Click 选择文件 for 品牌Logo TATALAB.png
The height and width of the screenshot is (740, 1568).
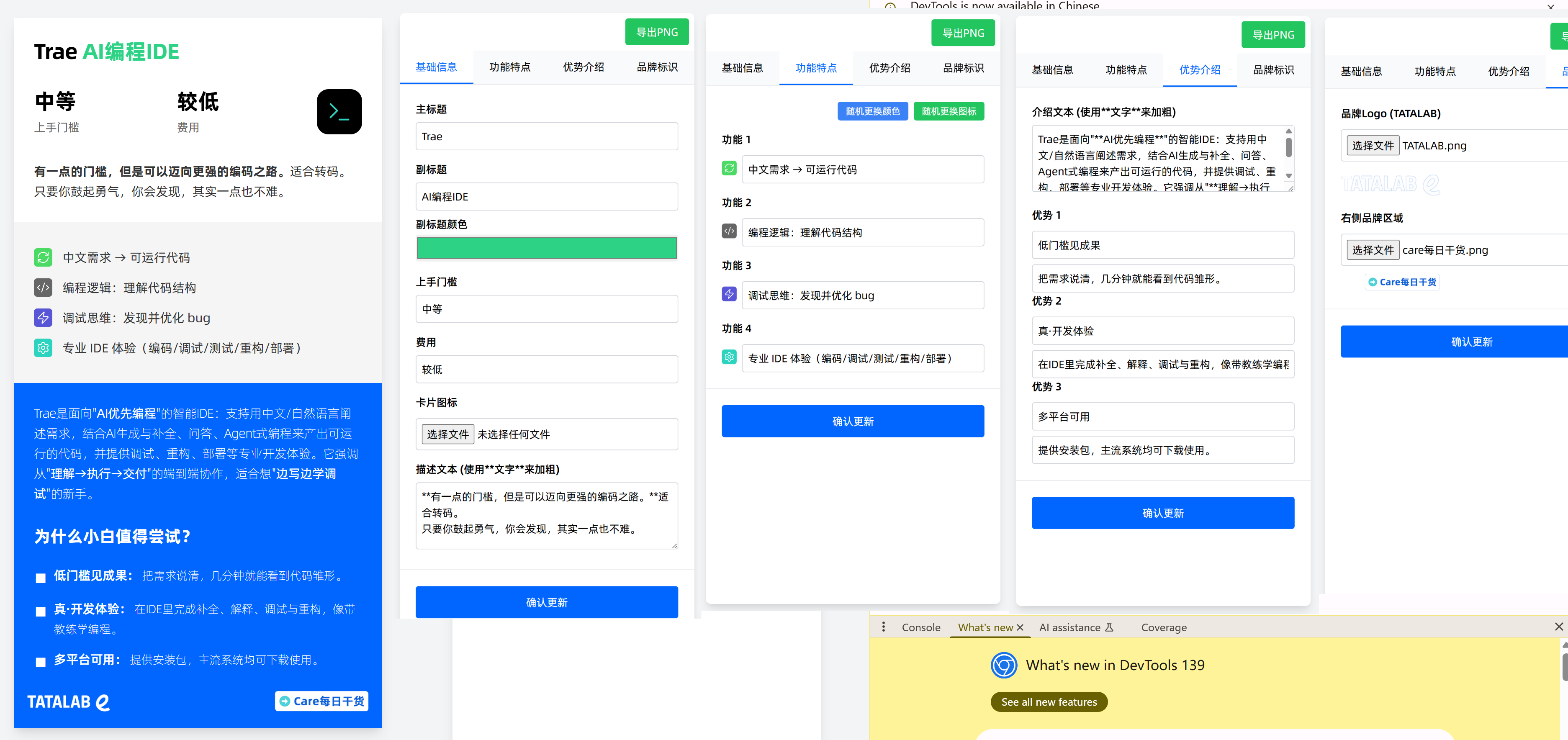click(x=1373, y=145)
